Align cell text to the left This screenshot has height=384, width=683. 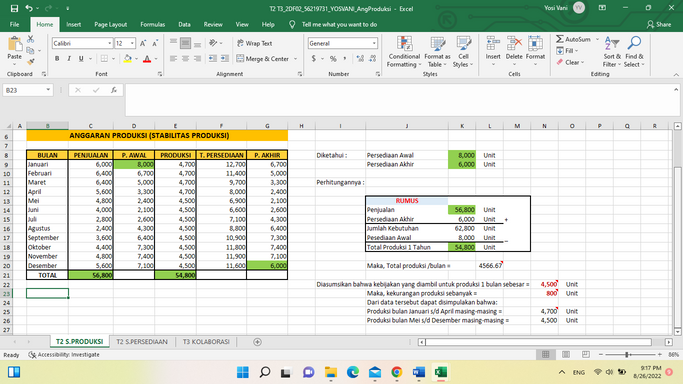[x=173, y=58]
